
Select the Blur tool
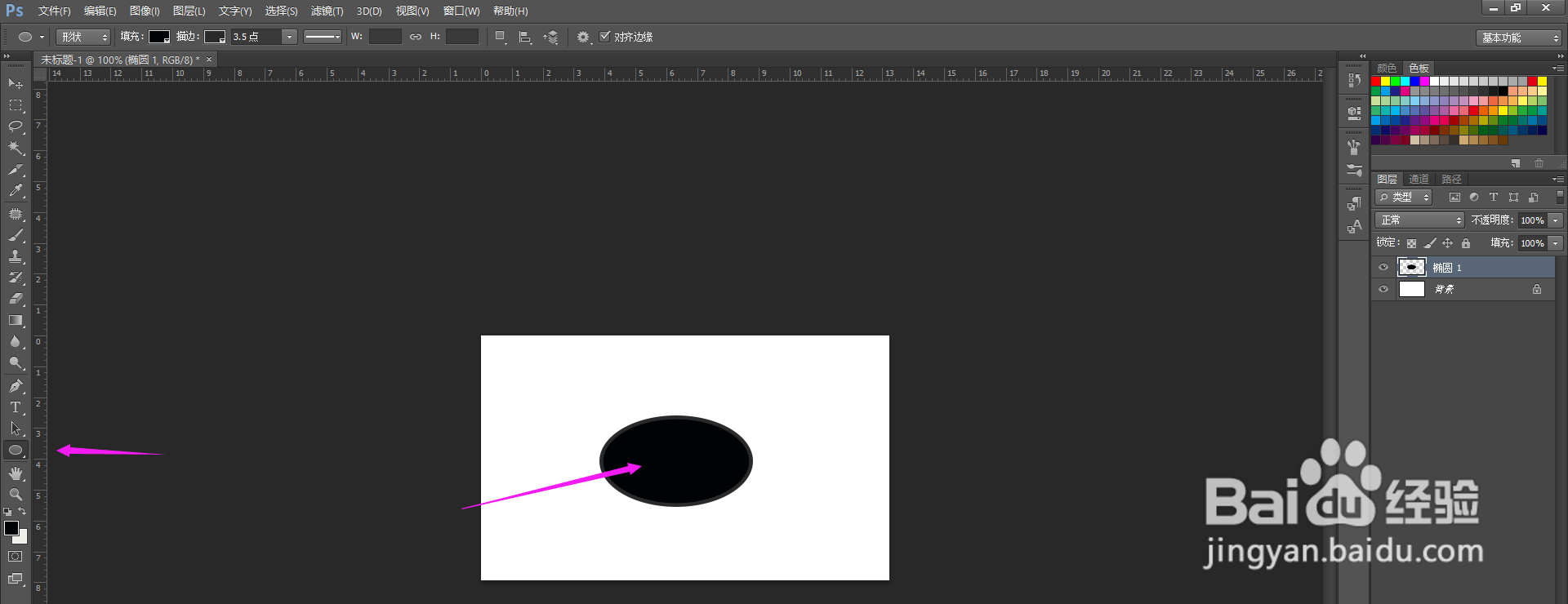tap(16, 341)
